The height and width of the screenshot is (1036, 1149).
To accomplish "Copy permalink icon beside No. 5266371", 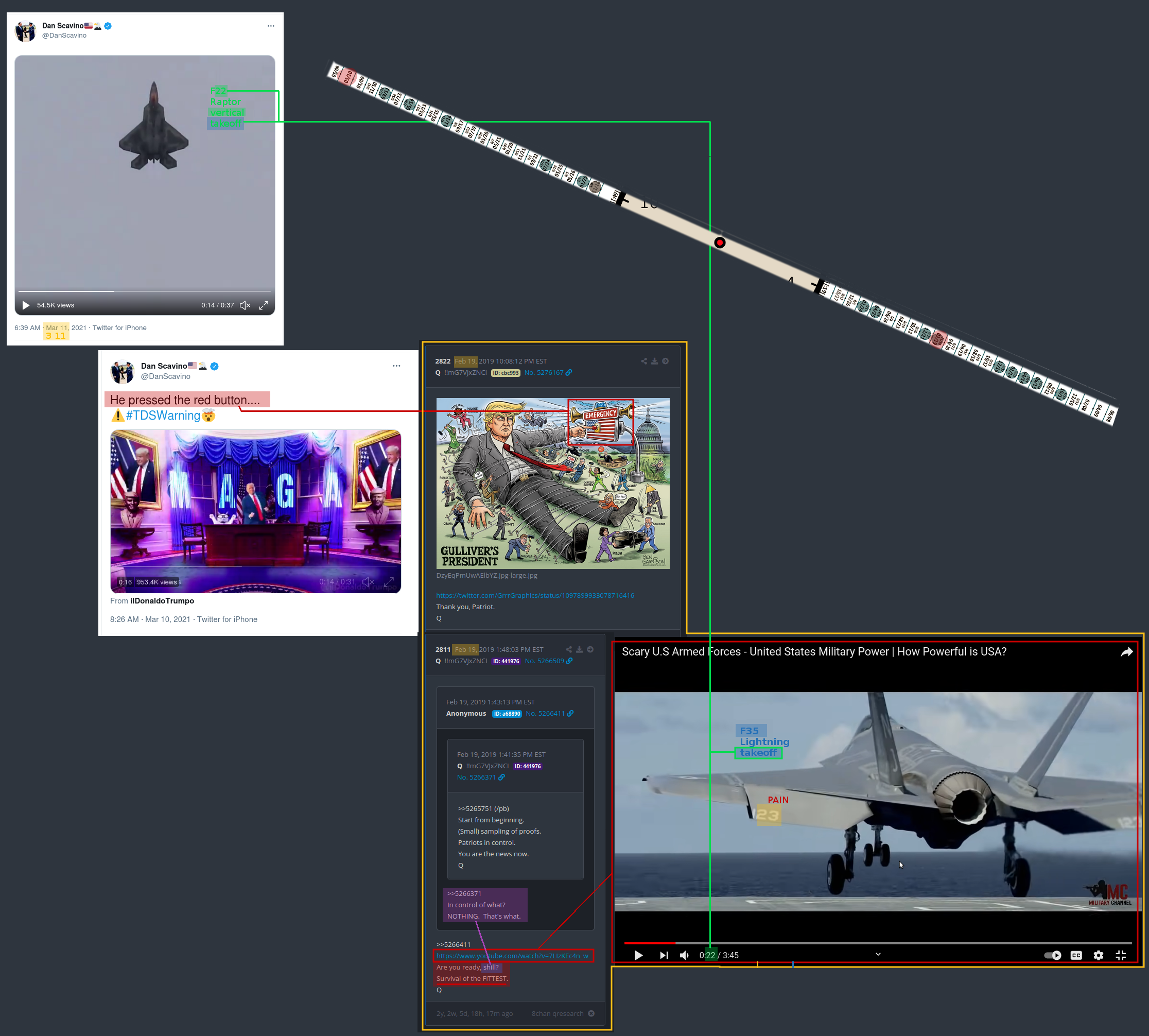I will (501, 778).
